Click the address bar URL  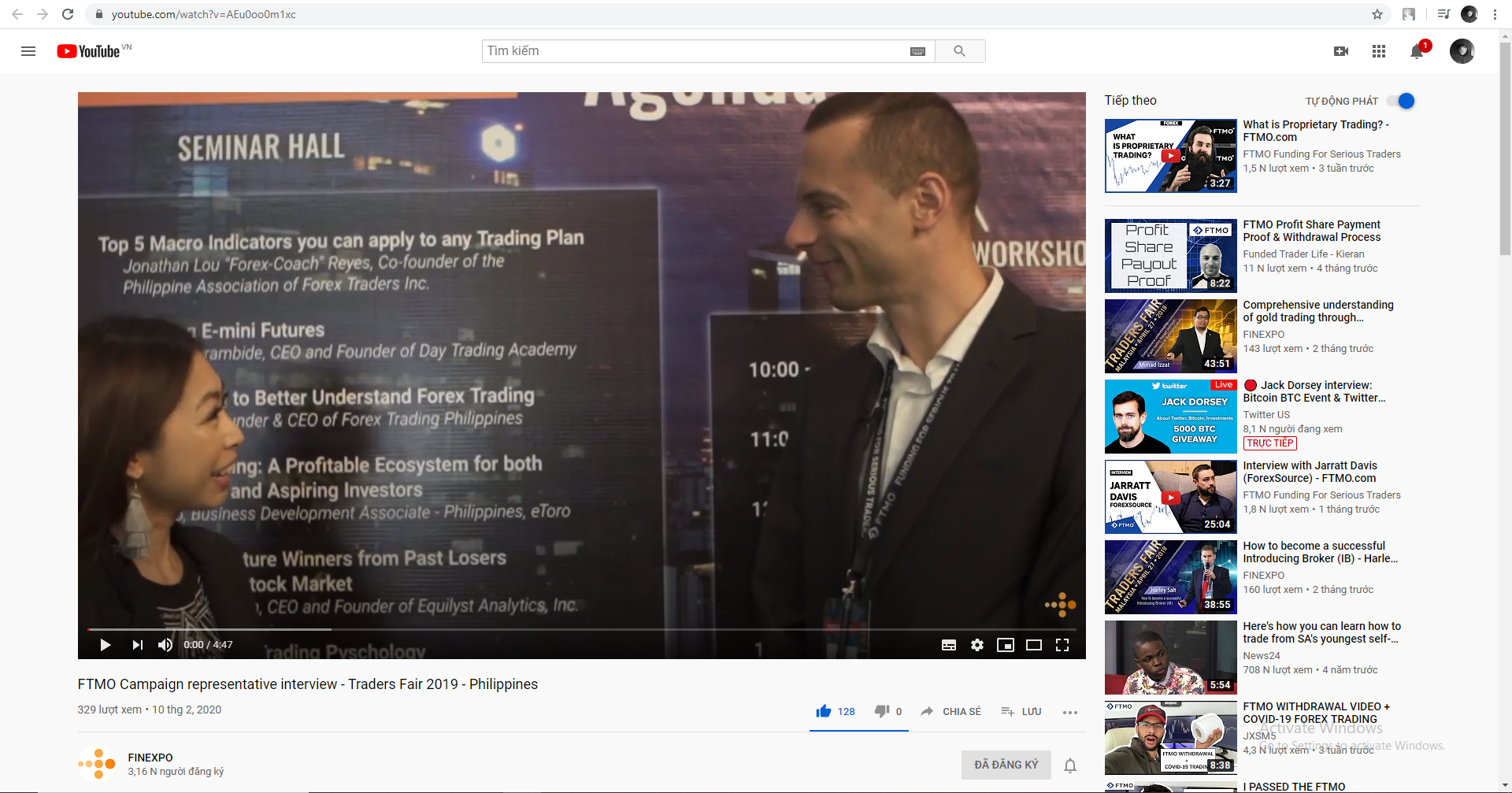click(x=203, y=14)
